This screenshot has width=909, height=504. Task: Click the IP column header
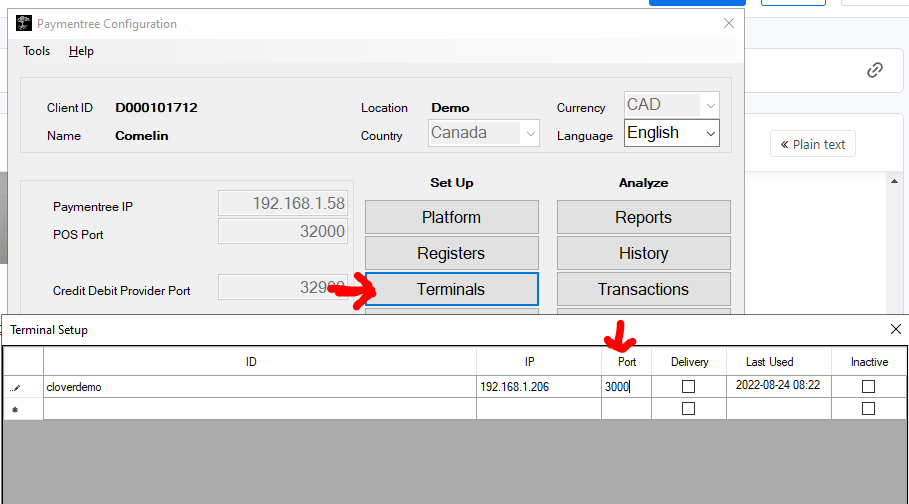tap(539, 361)
